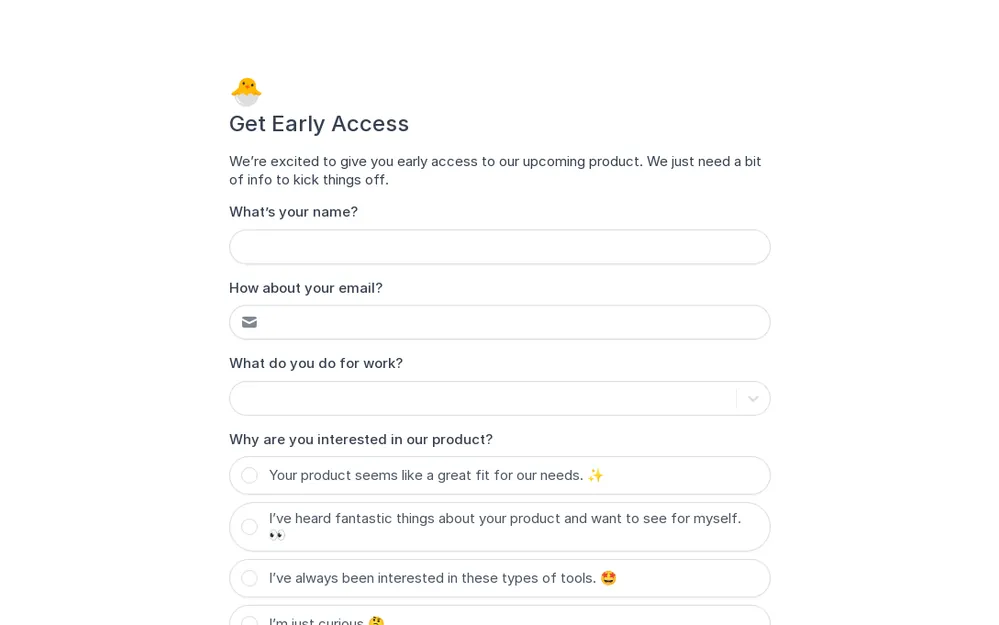Click the 'We're excited to give you' intro paragraph
Screen dimensions: 999x625
(x=495, y=170)
